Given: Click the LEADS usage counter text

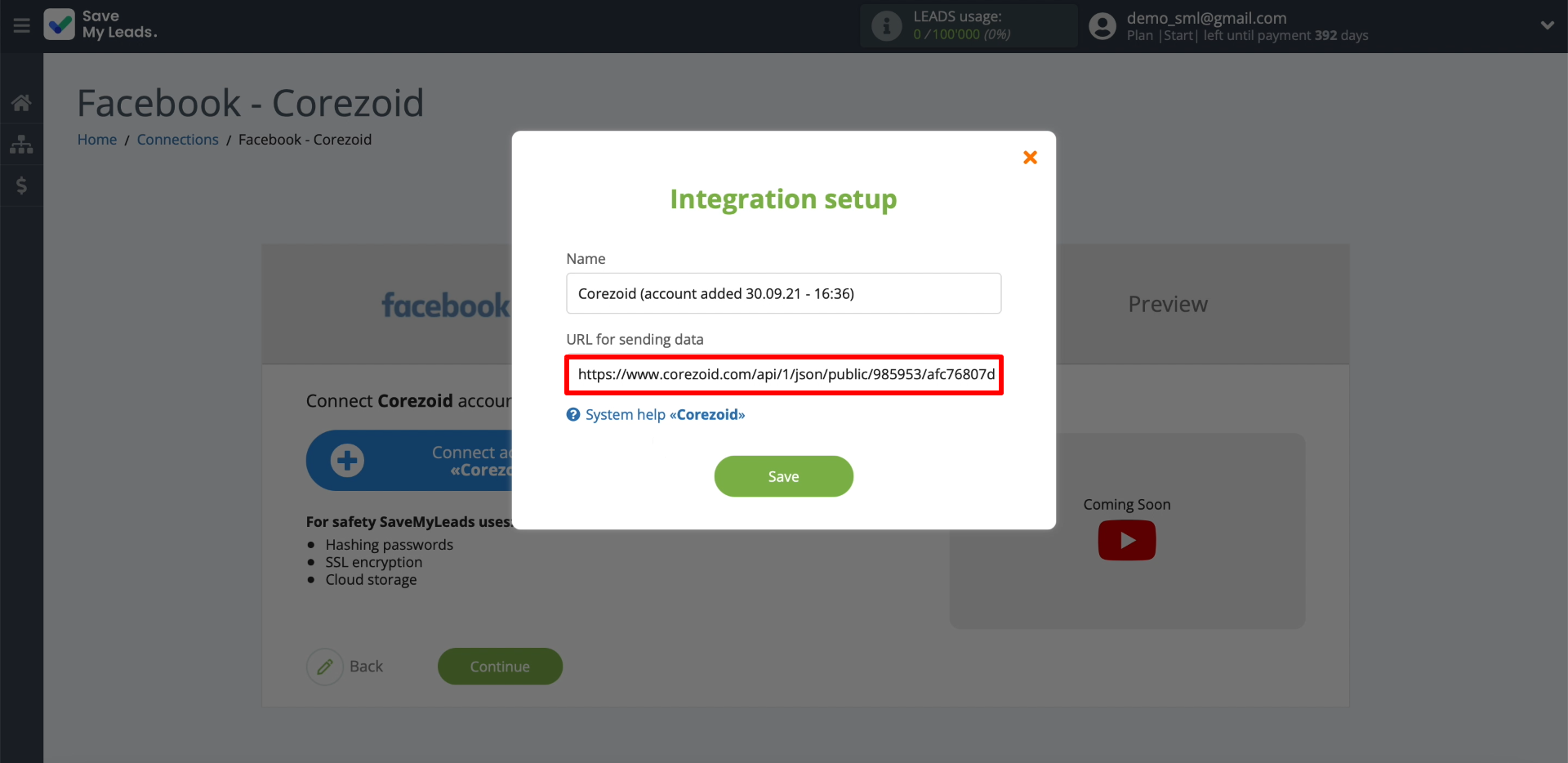Looking at the screenshot, I should pos(961,34).
